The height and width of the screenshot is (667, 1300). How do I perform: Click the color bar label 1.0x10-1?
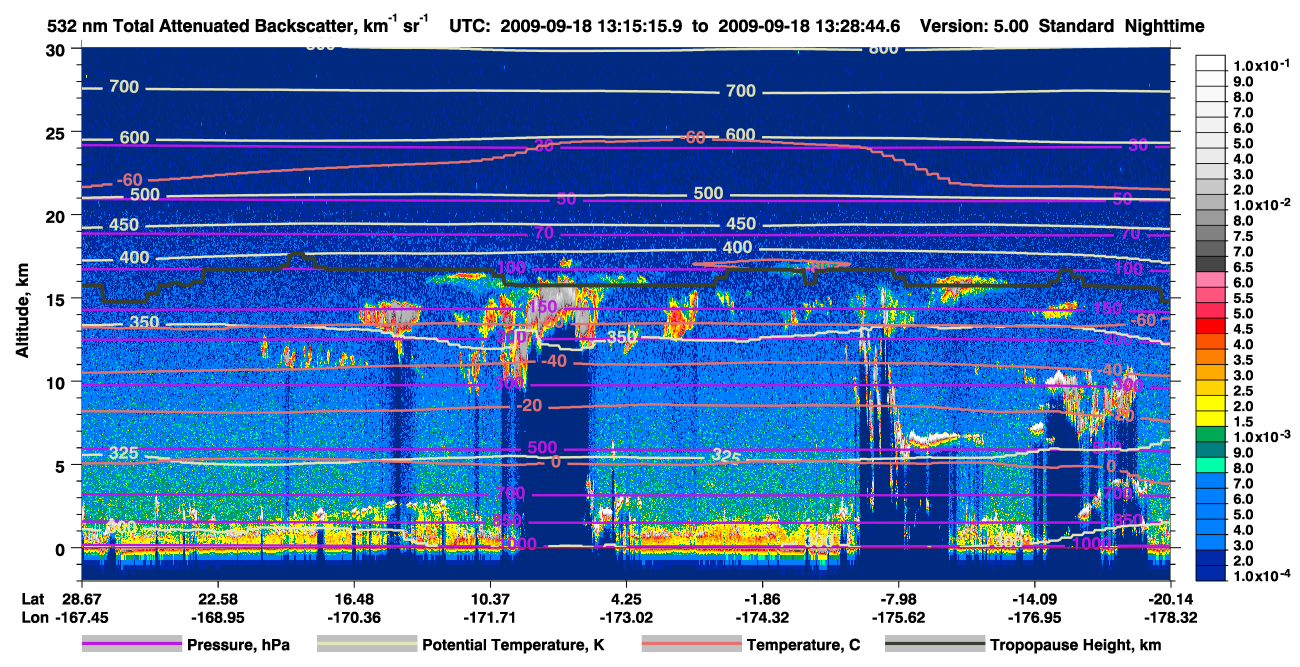click(x=1264, y=66)
